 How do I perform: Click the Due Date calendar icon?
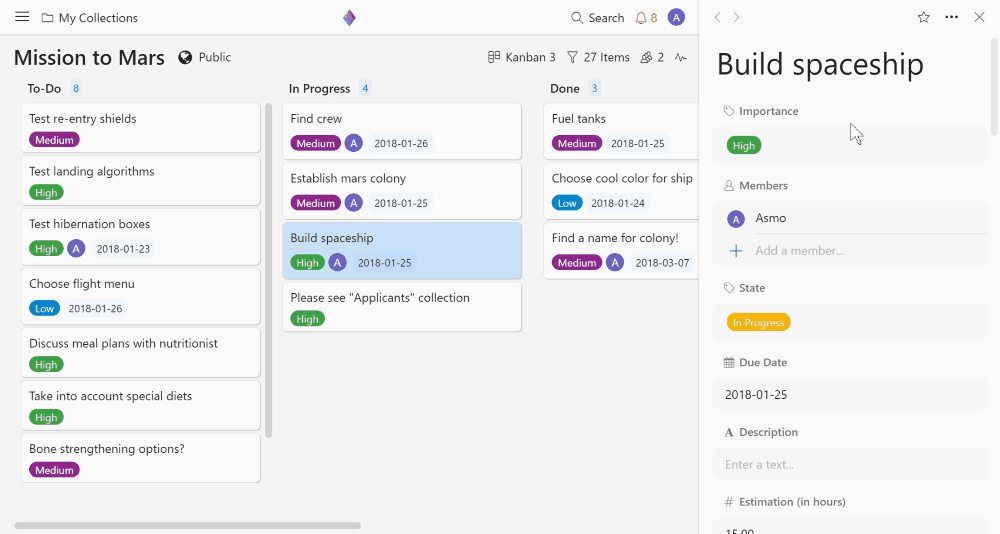pyautogui.click(x=729, y=362)
